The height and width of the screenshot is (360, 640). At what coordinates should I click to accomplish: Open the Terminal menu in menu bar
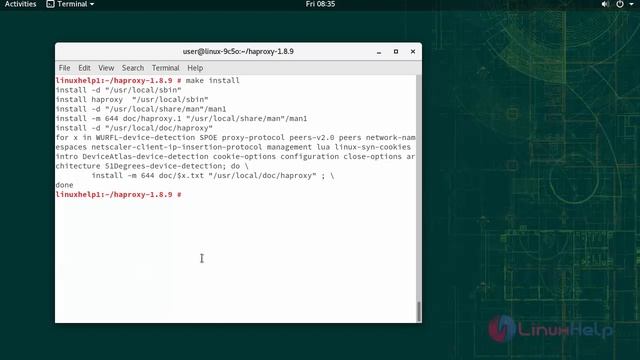point(166,68)
